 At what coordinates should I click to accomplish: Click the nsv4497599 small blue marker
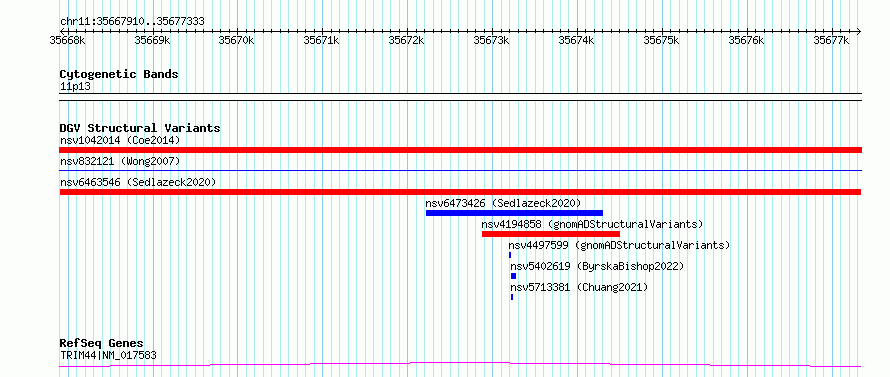(510, 255)
